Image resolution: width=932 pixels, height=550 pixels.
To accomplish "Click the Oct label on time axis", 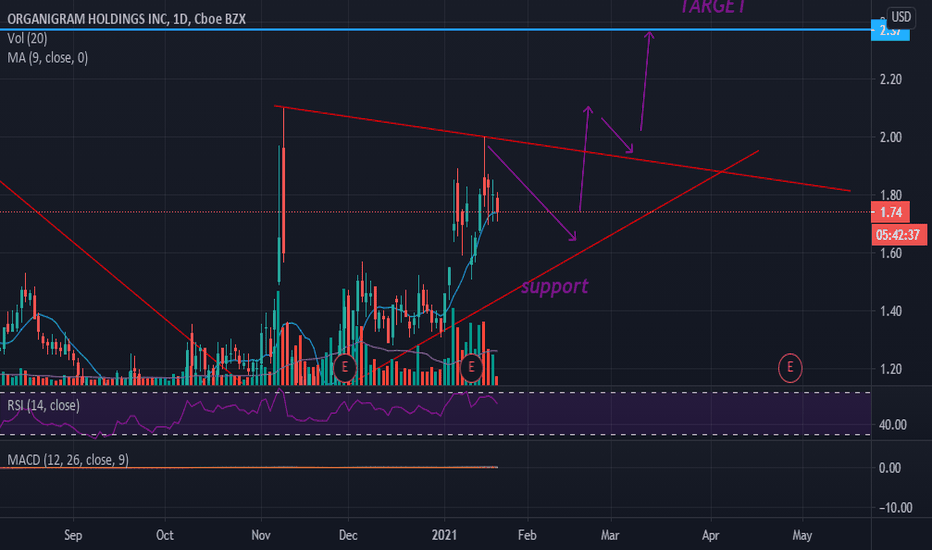I will (165, 535).
